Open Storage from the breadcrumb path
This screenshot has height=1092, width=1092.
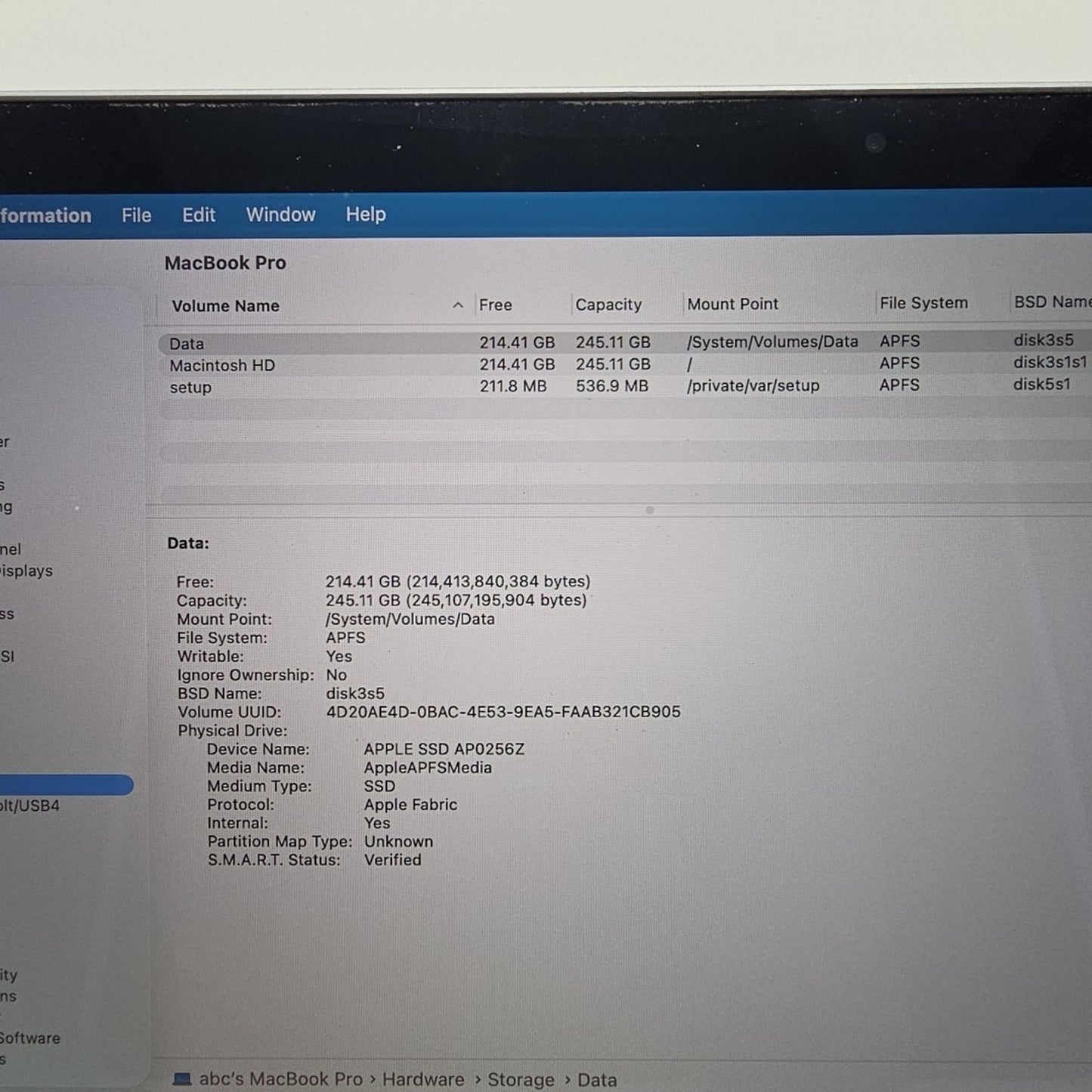521,1079
